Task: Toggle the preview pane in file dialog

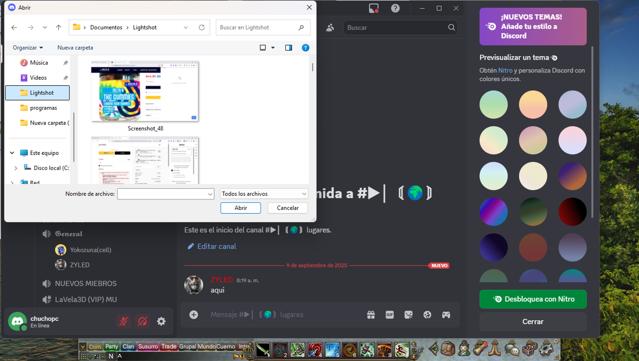Action: coord(289,48)
